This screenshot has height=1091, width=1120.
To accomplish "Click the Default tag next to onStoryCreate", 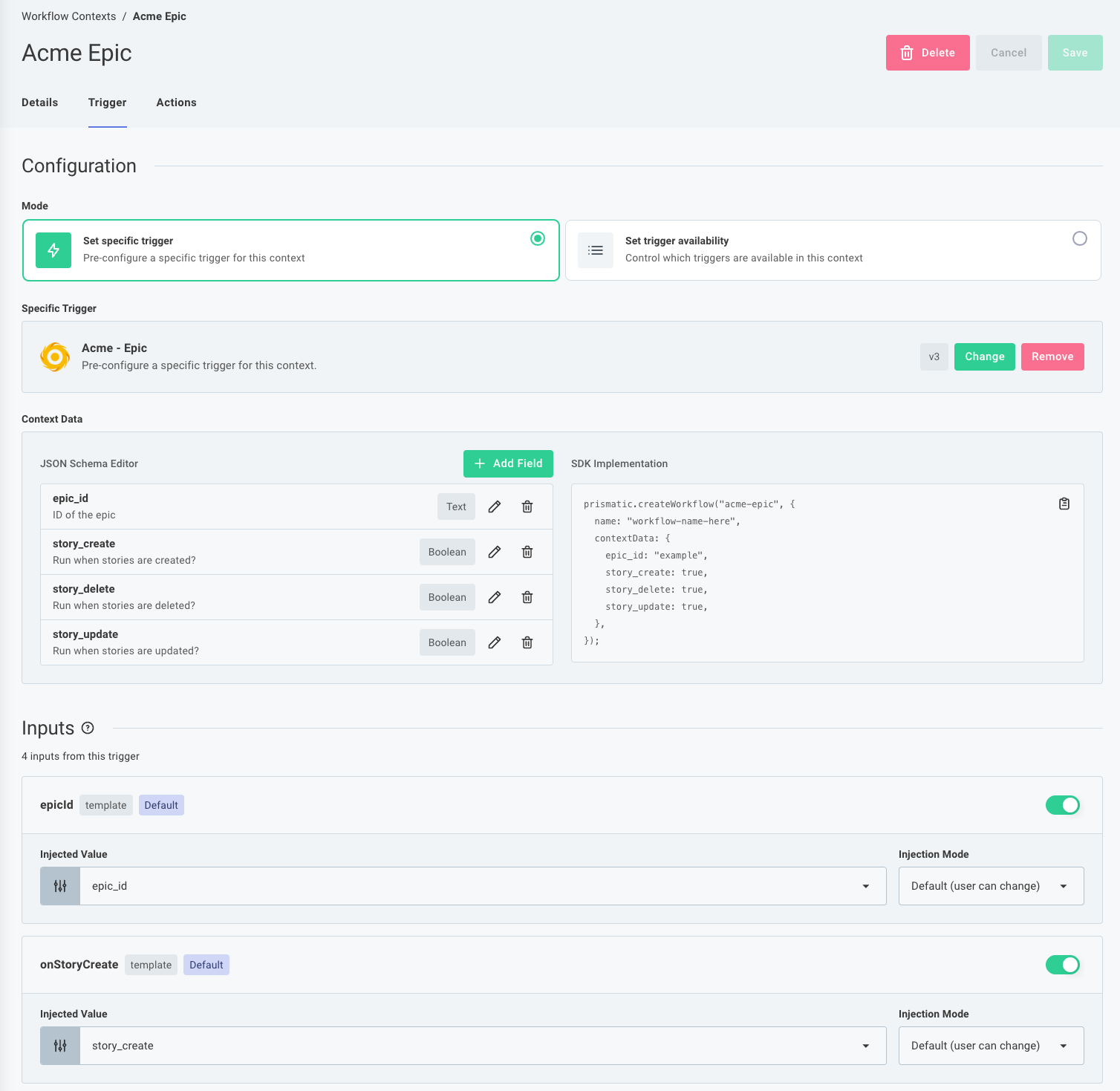I will point(206,965).
